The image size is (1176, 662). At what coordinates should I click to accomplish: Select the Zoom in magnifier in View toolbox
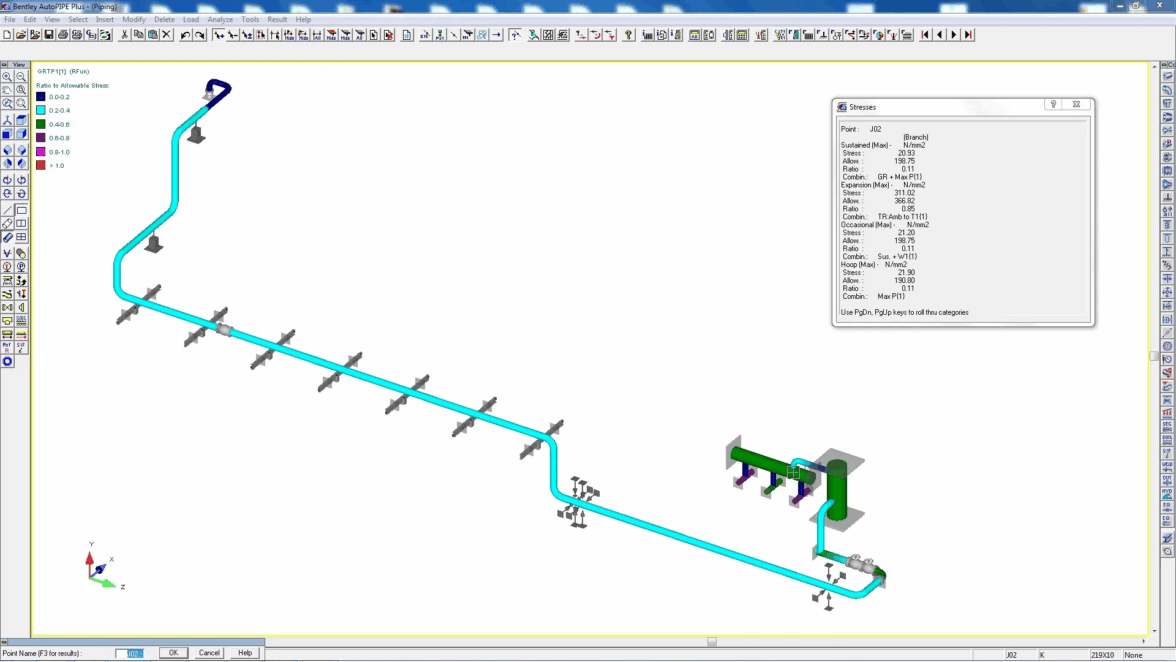[x=7, y=77]
